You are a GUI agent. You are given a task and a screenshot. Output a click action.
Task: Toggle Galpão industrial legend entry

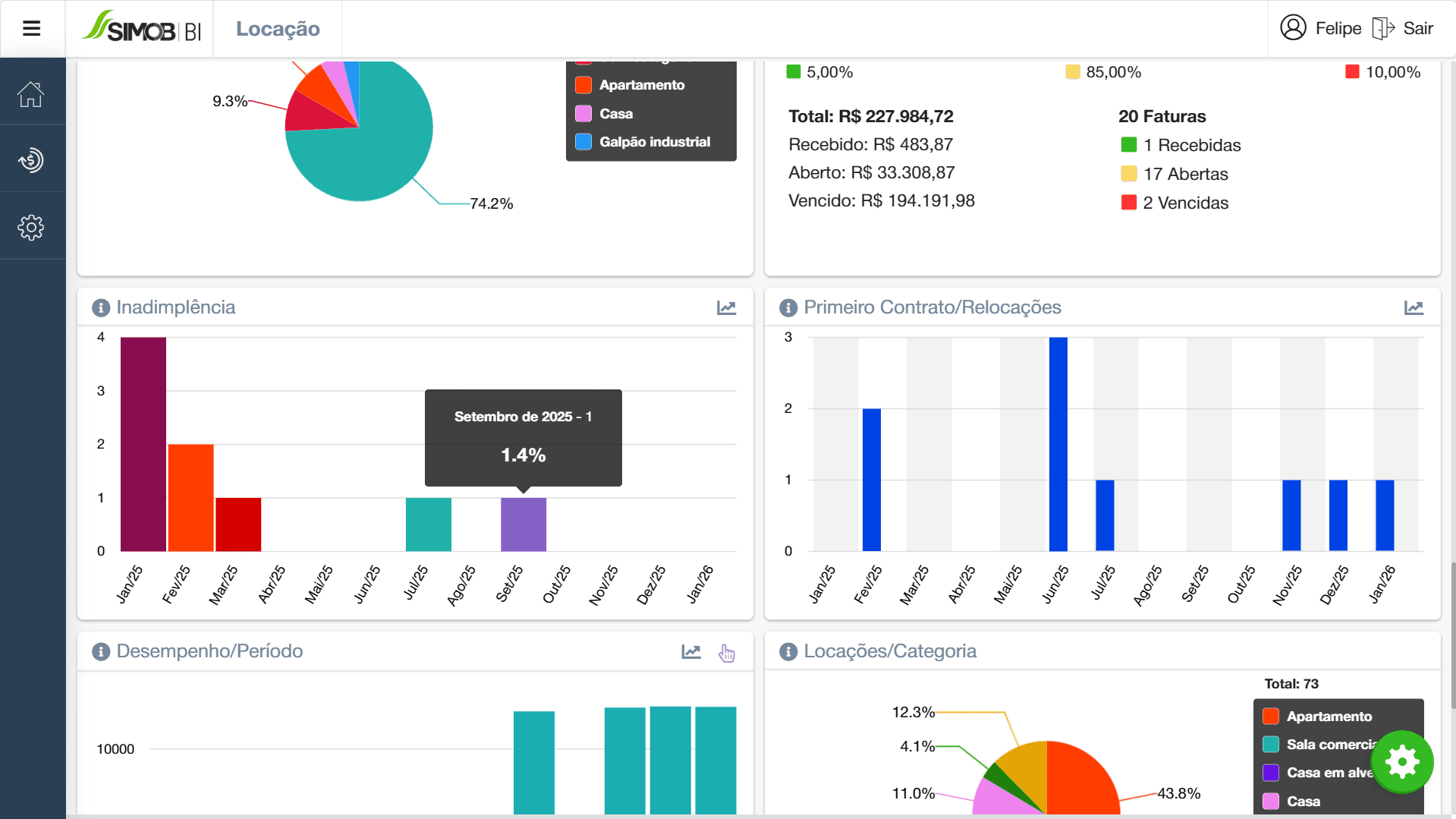pos(654,142)
